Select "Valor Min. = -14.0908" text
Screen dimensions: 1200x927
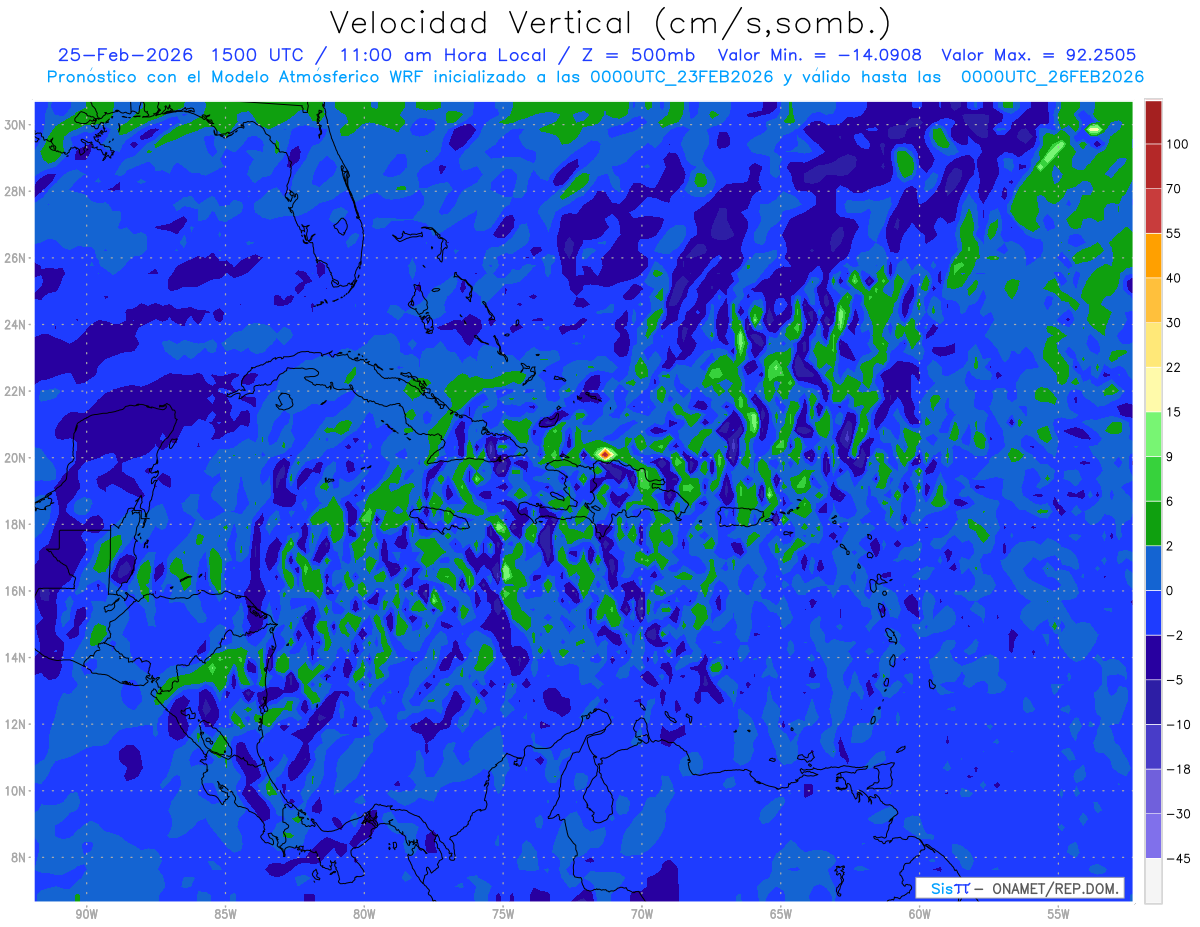[x=820, y=55]
